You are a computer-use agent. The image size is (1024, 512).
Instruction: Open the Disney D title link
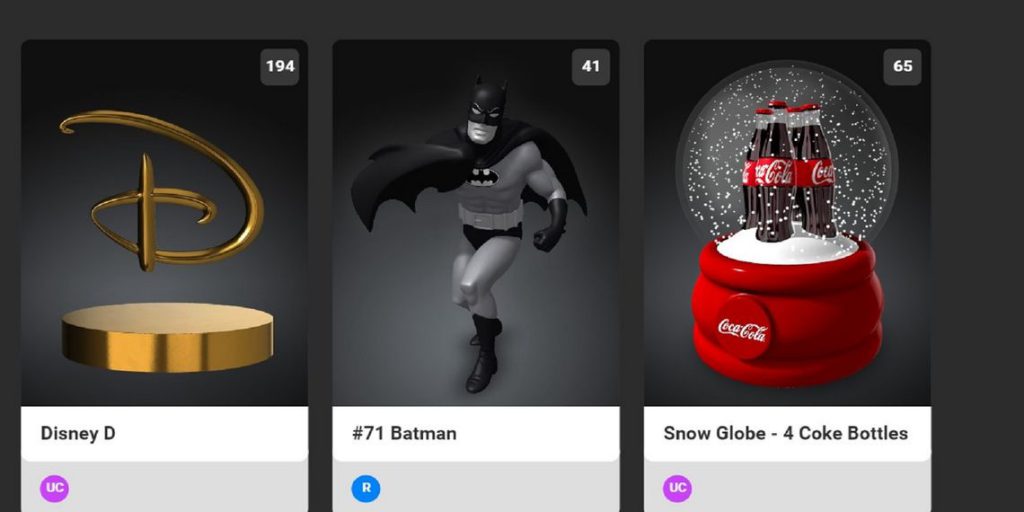tap(78, 433)
